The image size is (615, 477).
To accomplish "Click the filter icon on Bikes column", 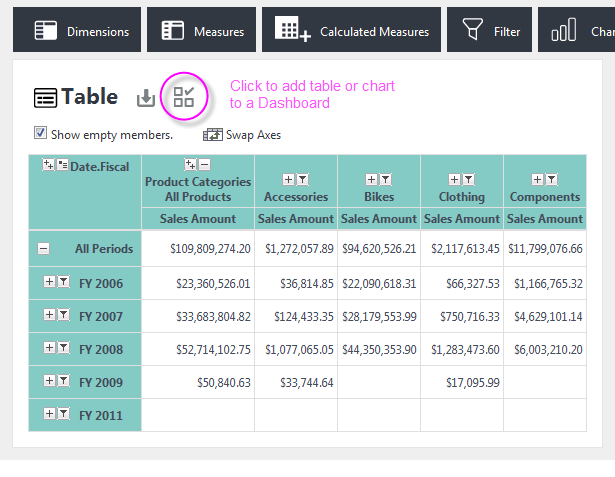I will tap(386, 180).
